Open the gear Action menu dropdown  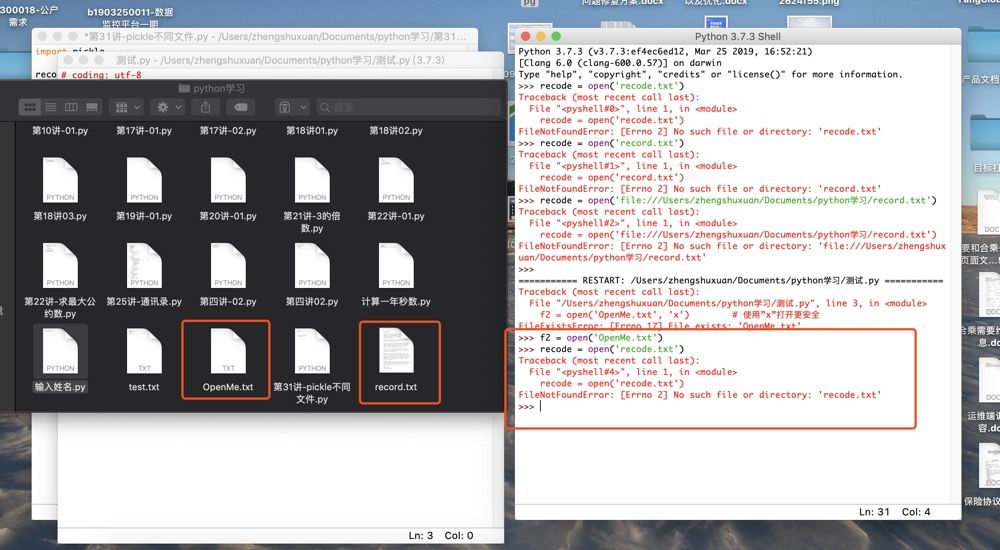pos(168,107)
